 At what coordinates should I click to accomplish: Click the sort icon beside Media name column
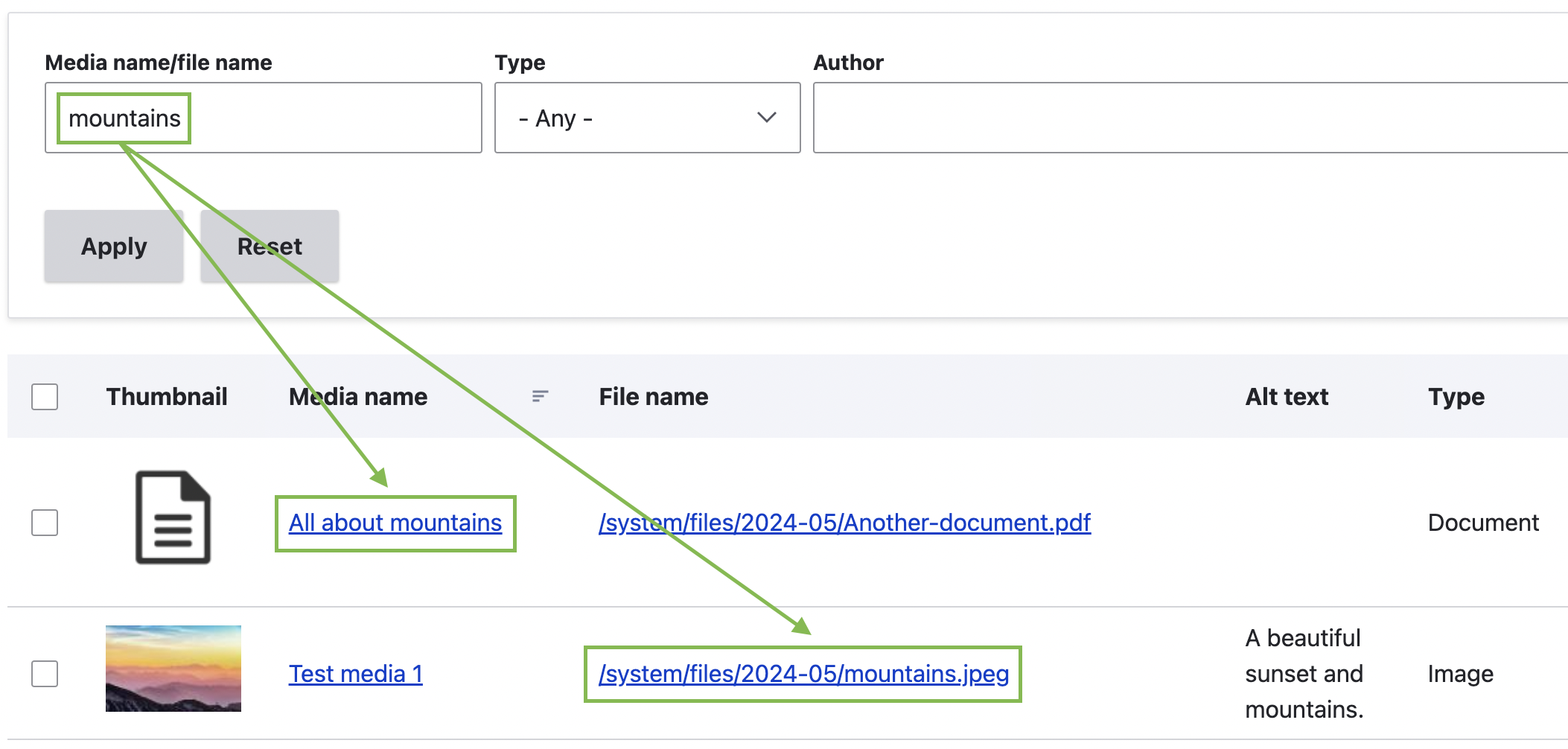[x=538, y=397]
